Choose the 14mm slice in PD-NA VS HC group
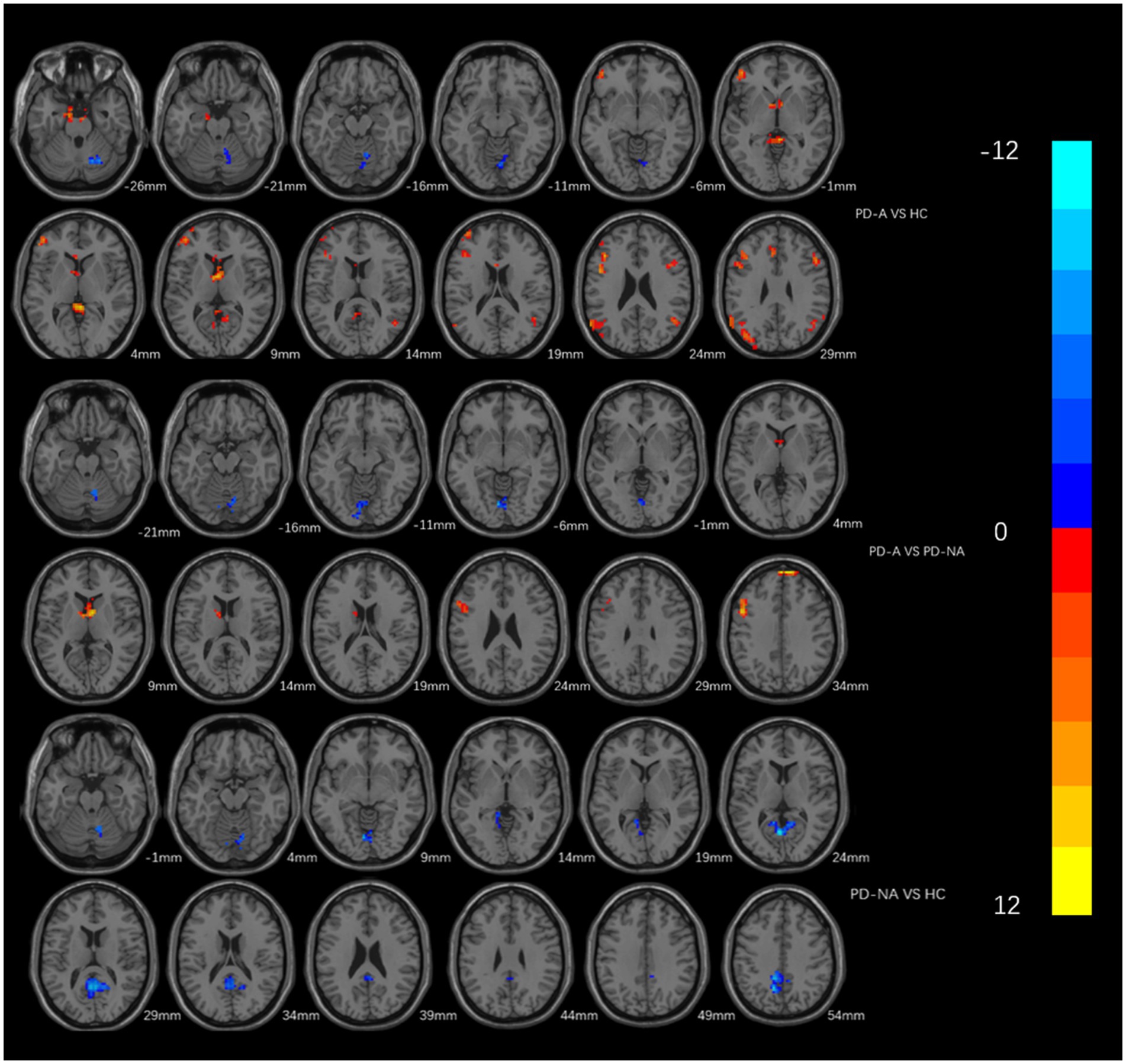The height and width of the screenshot is (1064, 1126). coord(507,795)
